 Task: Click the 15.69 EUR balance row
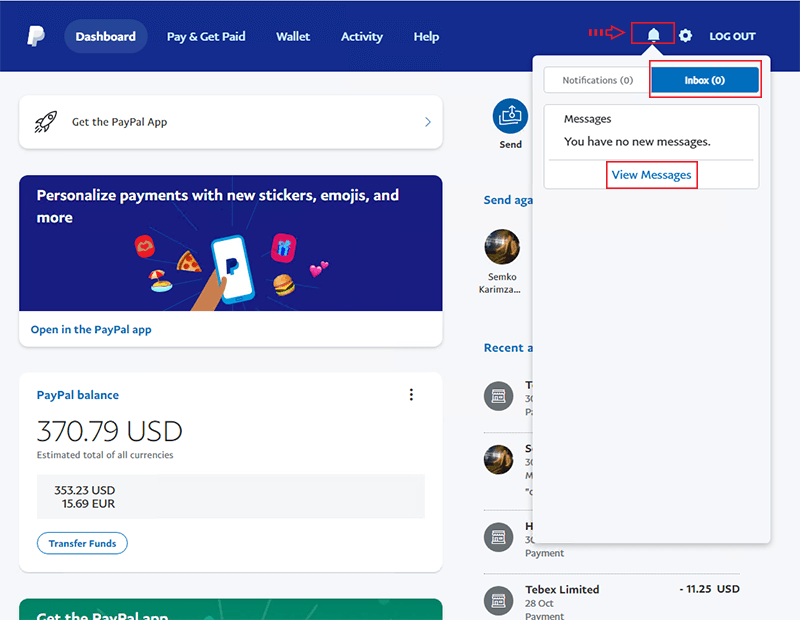coord(88,504)
